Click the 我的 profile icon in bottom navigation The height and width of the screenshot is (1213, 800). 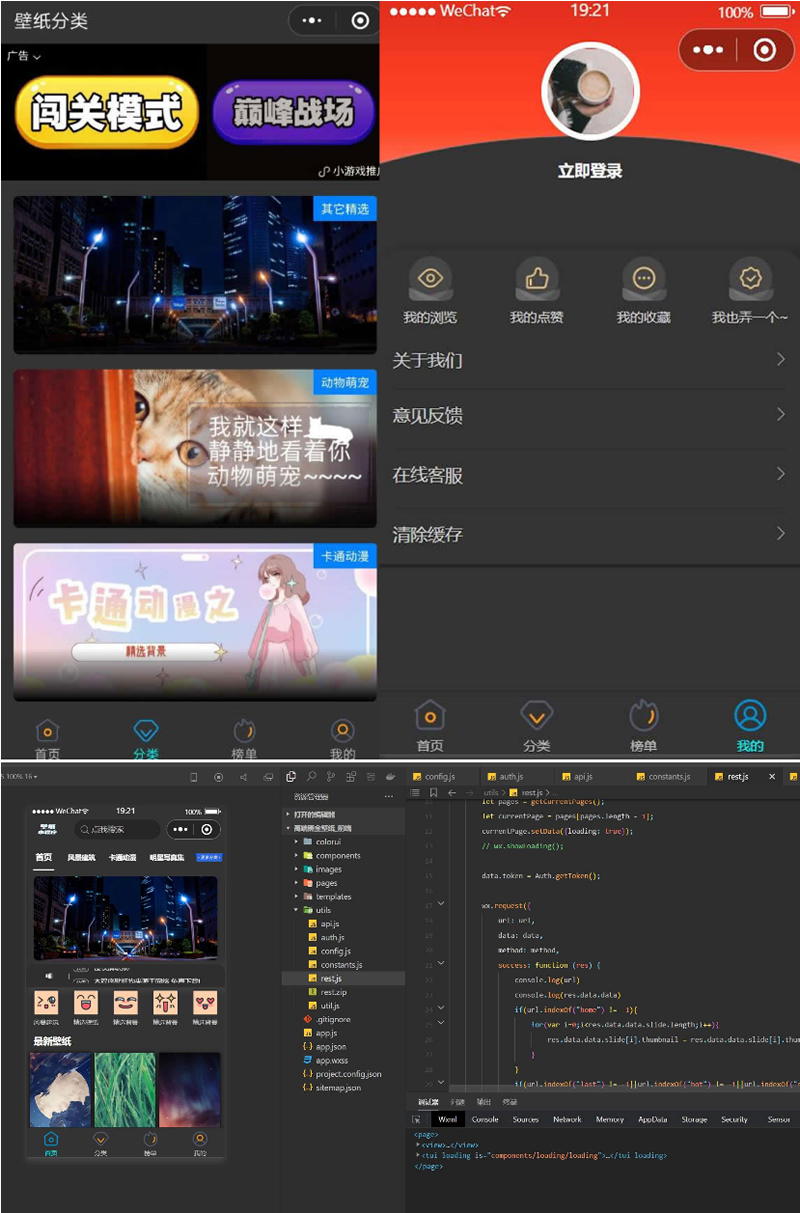point(751,715)
